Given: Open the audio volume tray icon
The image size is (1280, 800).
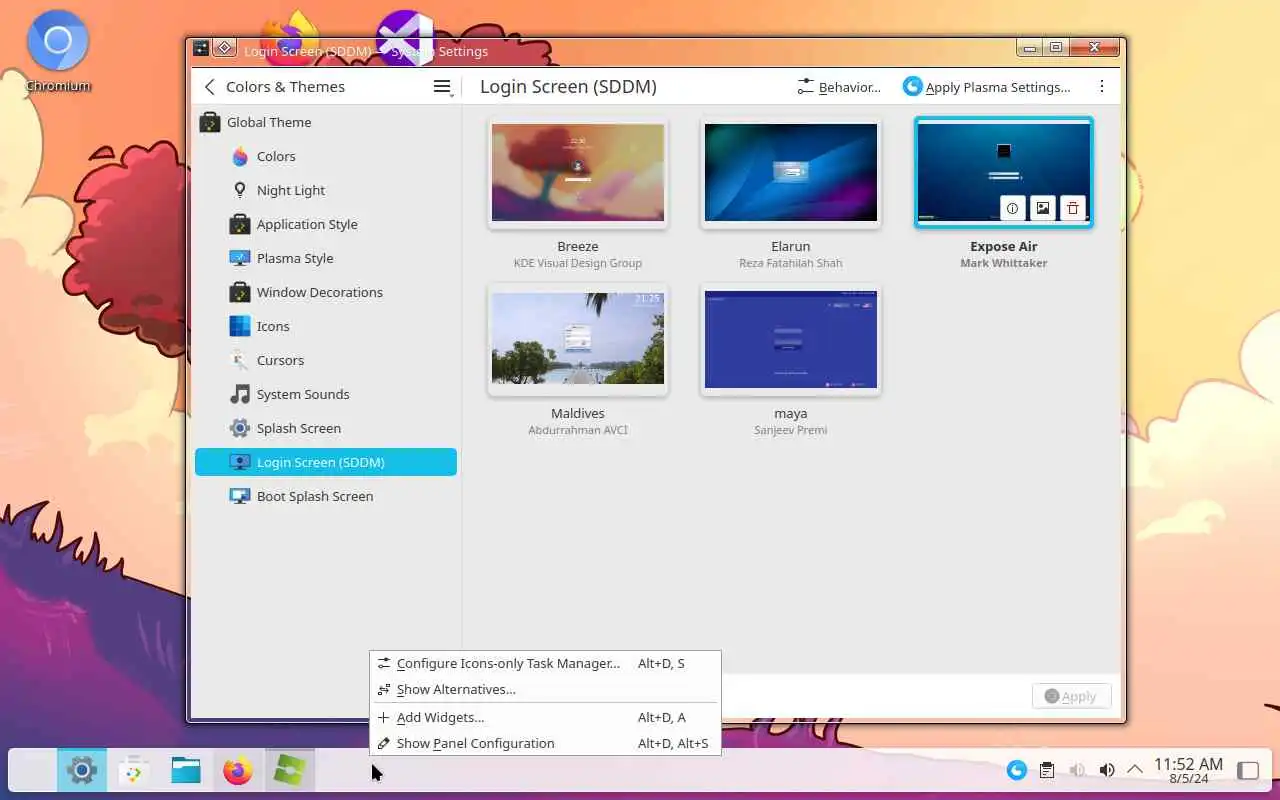Looking at the screenshot, I should [x=1106, y=770].
